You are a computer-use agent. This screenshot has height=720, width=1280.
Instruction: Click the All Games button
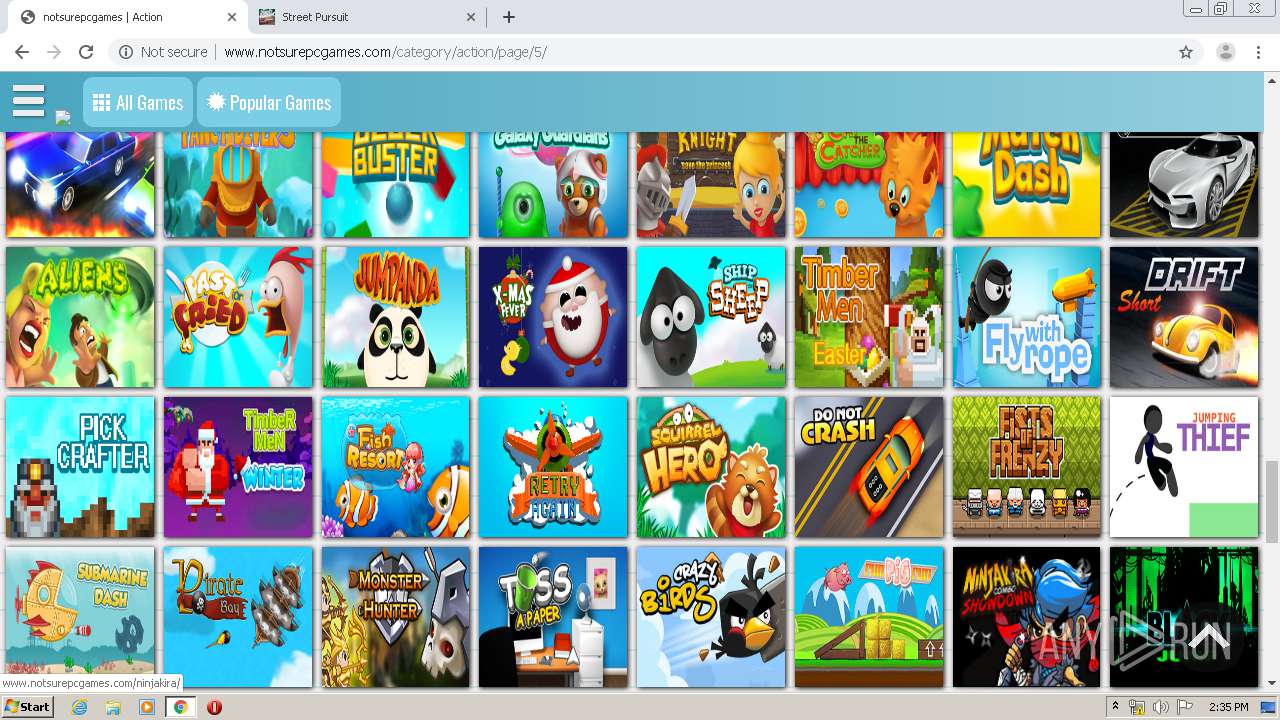click(138, 103)
